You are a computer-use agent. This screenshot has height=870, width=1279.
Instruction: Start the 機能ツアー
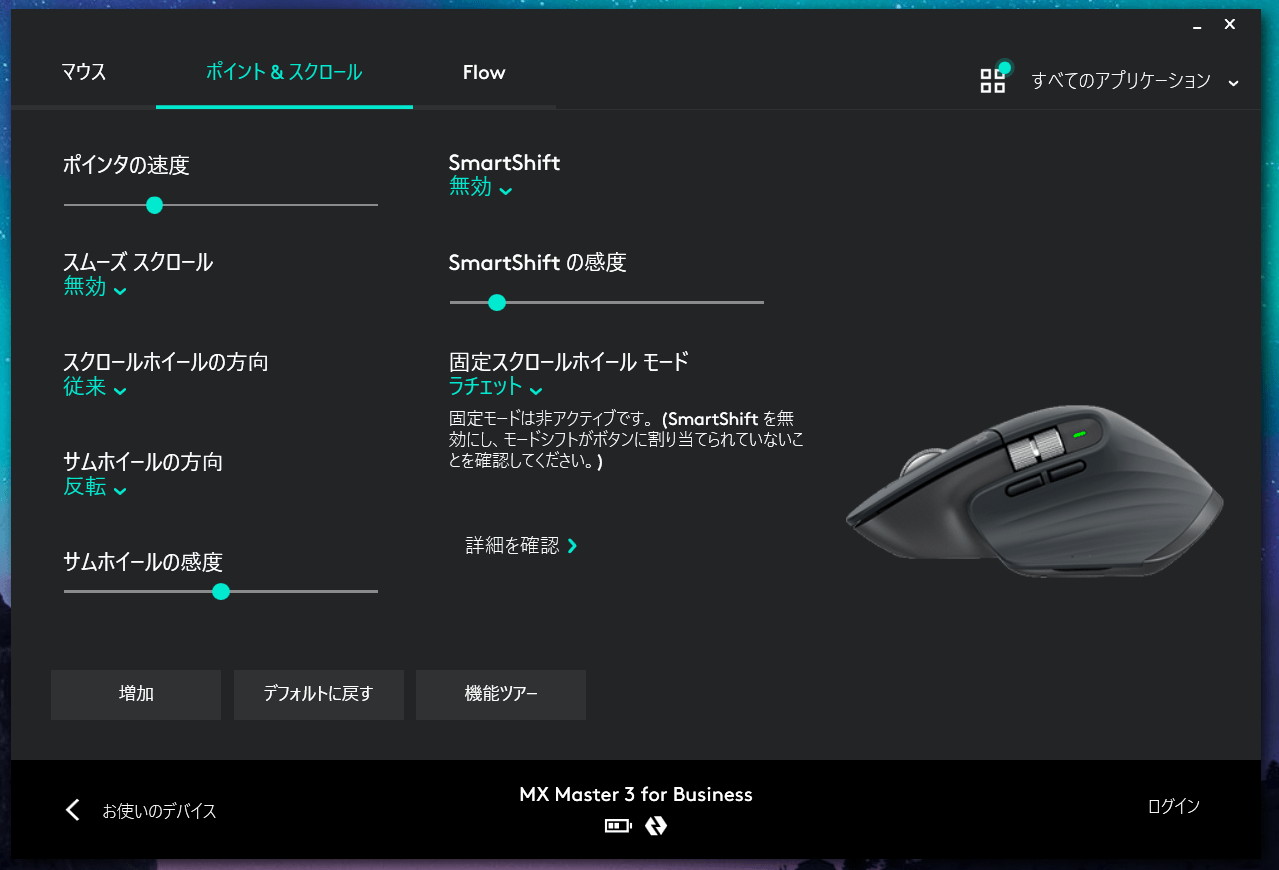point(501,694)
